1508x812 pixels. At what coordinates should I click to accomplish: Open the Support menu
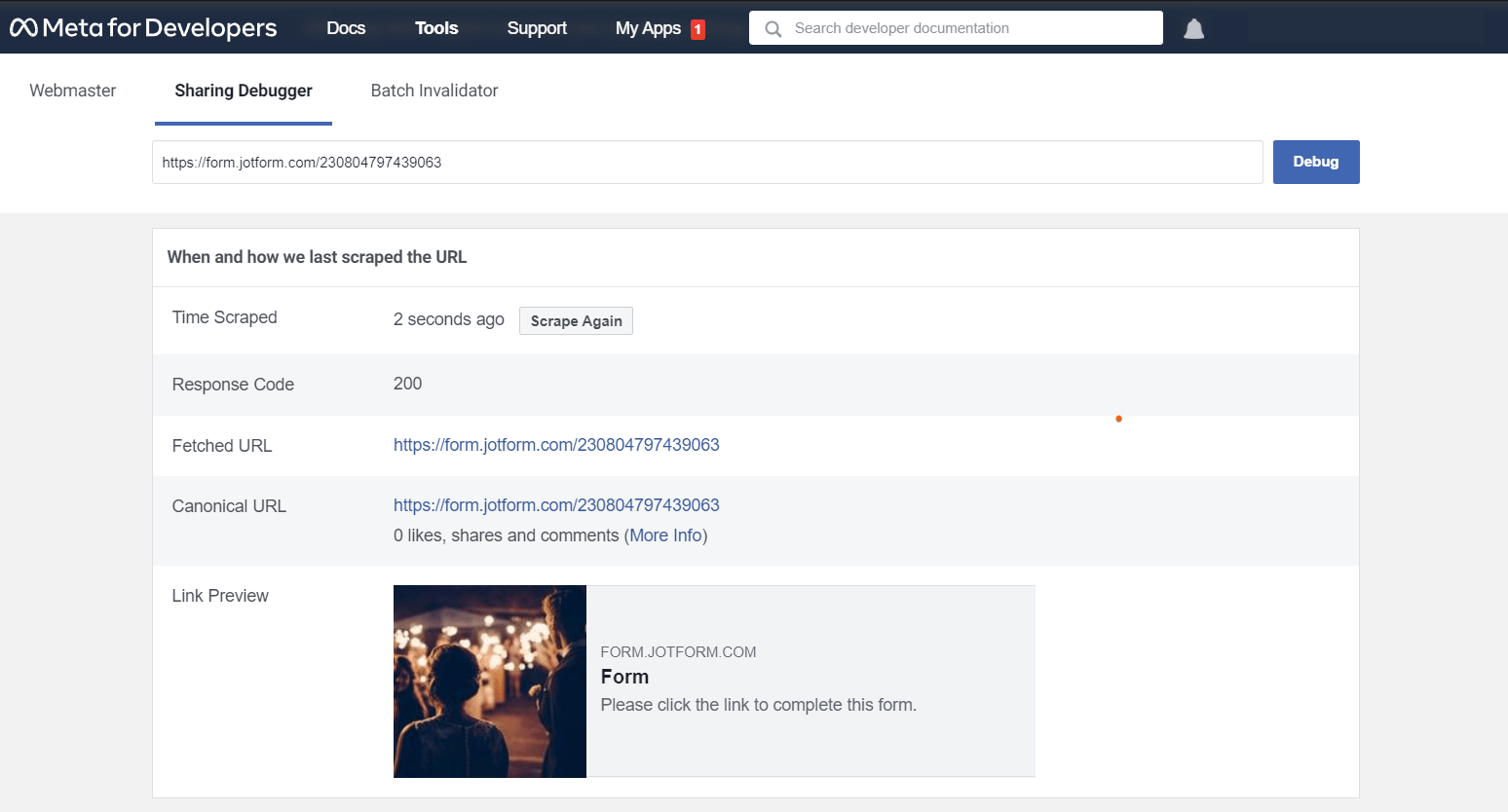(x=537, y=28)
